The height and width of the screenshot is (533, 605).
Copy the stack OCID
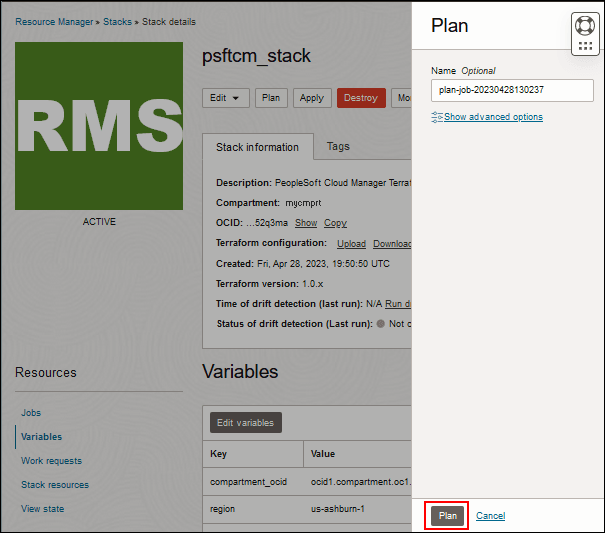point(335,223)
